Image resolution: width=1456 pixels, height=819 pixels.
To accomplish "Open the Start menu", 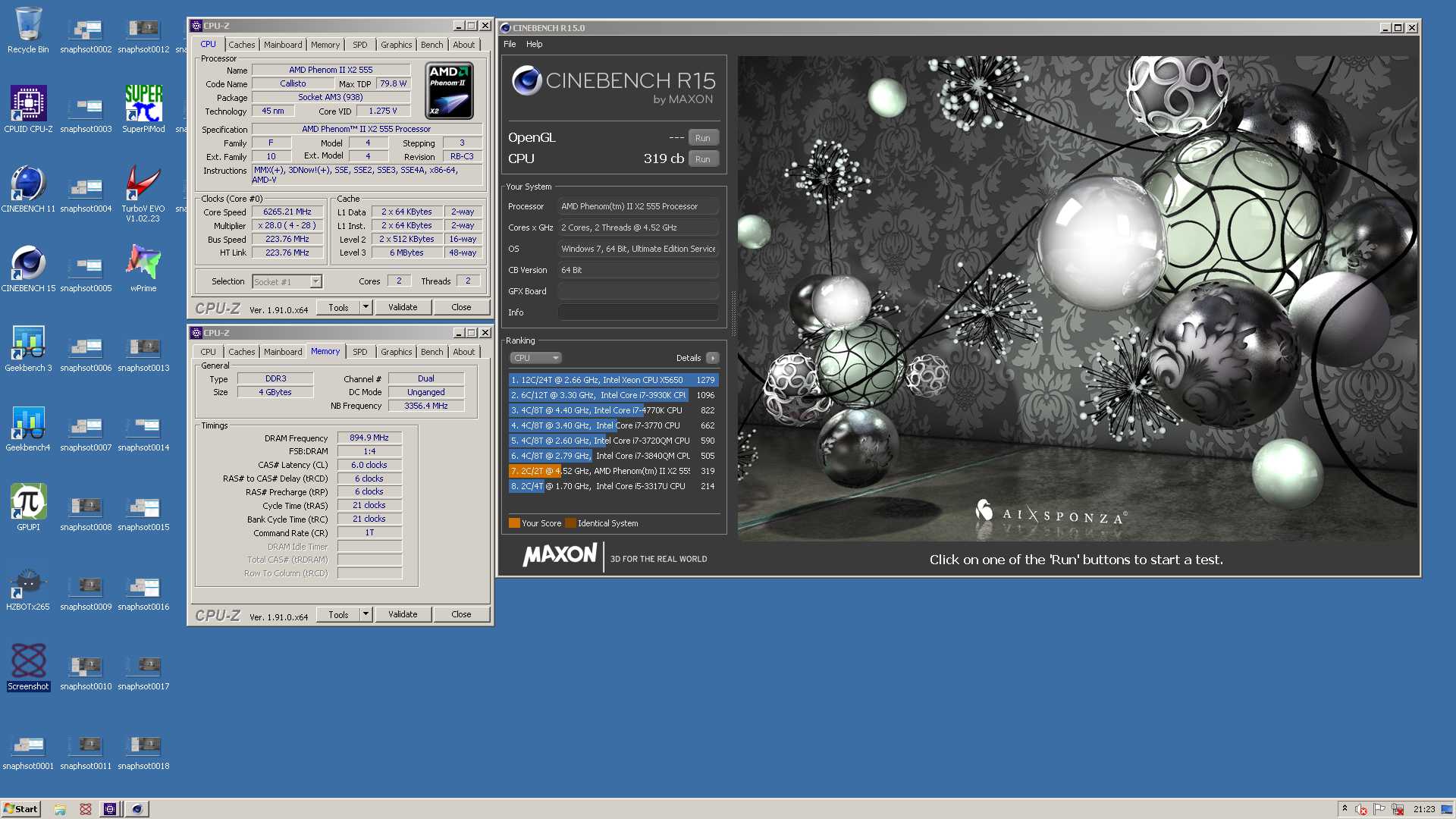I will point(20,809).
